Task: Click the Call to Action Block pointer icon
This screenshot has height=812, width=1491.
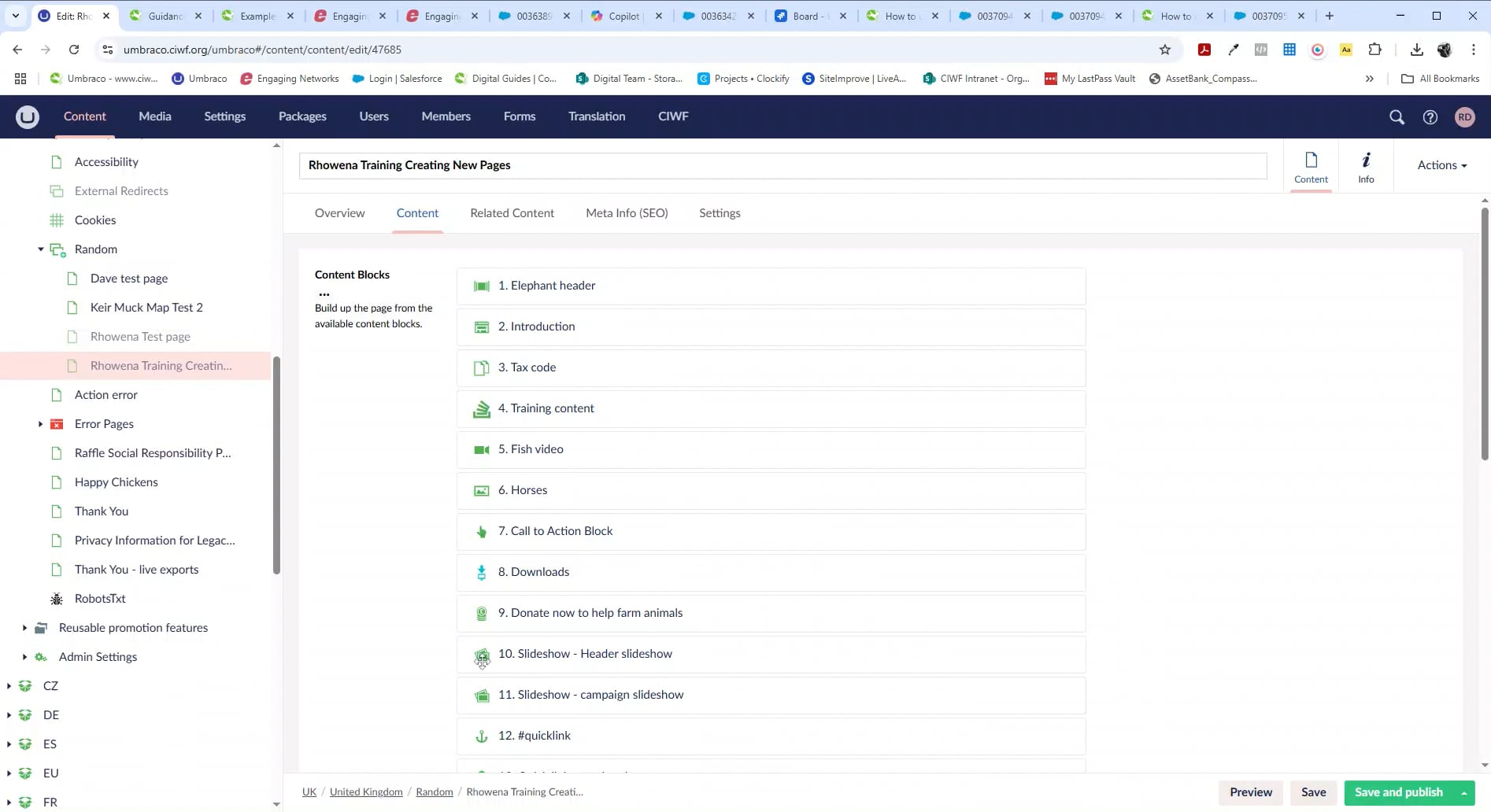Action: 481,531
